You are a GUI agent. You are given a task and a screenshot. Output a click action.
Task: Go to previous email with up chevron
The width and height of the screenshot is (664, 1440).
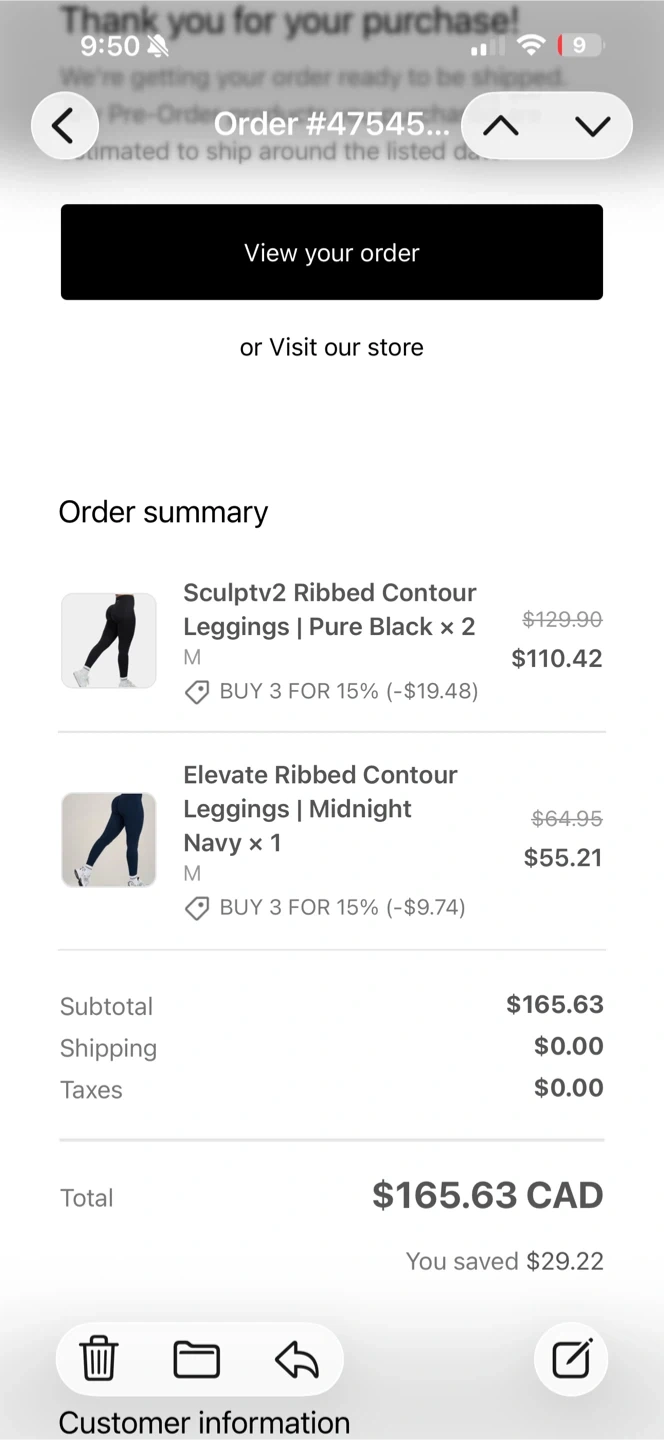[x=501, y=126]
